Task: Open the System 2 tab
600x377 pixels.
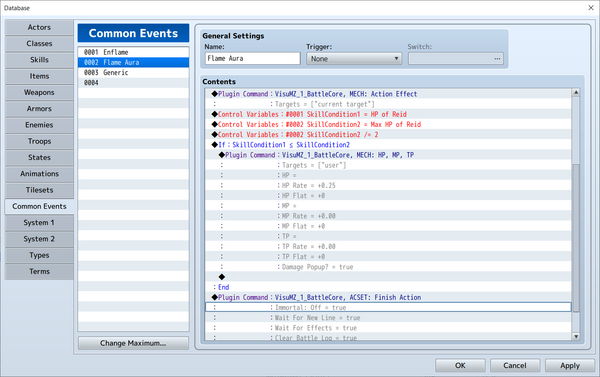Action: (39, 239)
